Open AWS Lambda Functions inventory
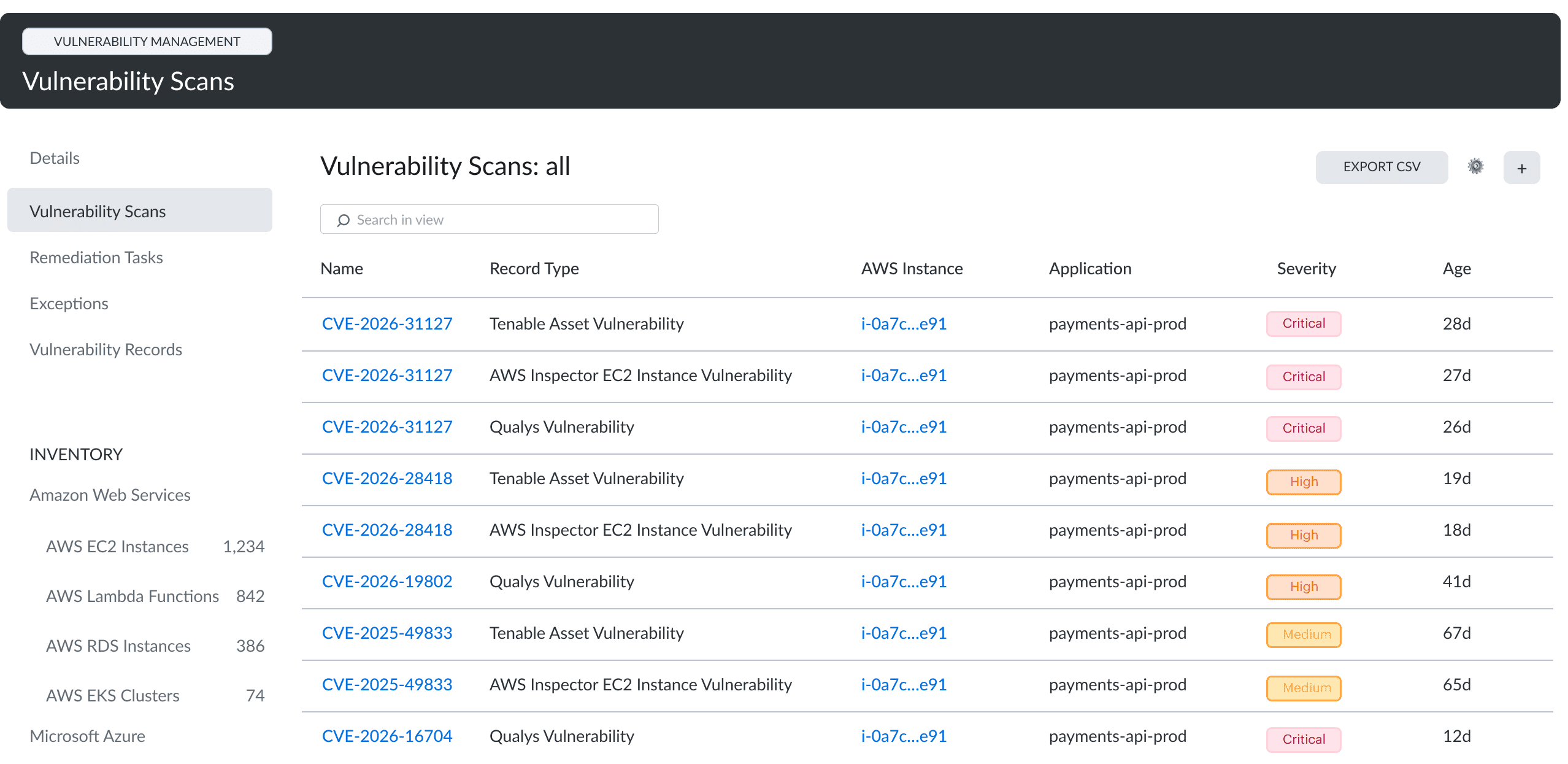This screenshot has width=1568, height=764. [x=133, y=596]
